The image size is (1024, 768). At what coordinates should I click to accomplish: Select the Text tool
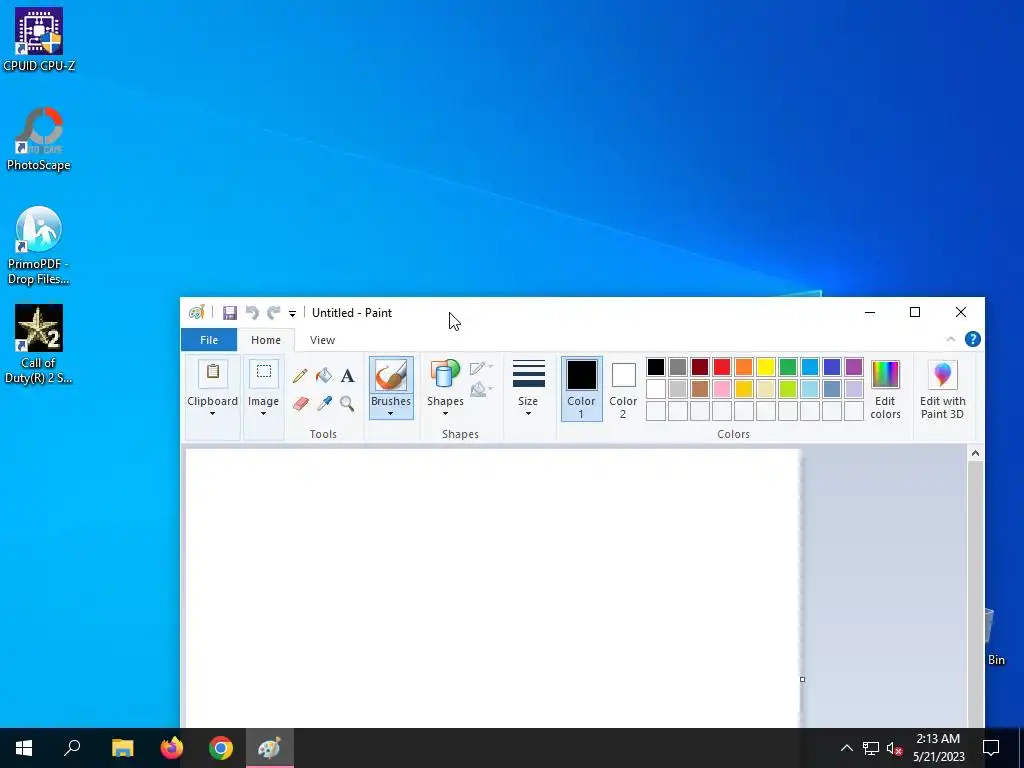[x=347, y=376]
